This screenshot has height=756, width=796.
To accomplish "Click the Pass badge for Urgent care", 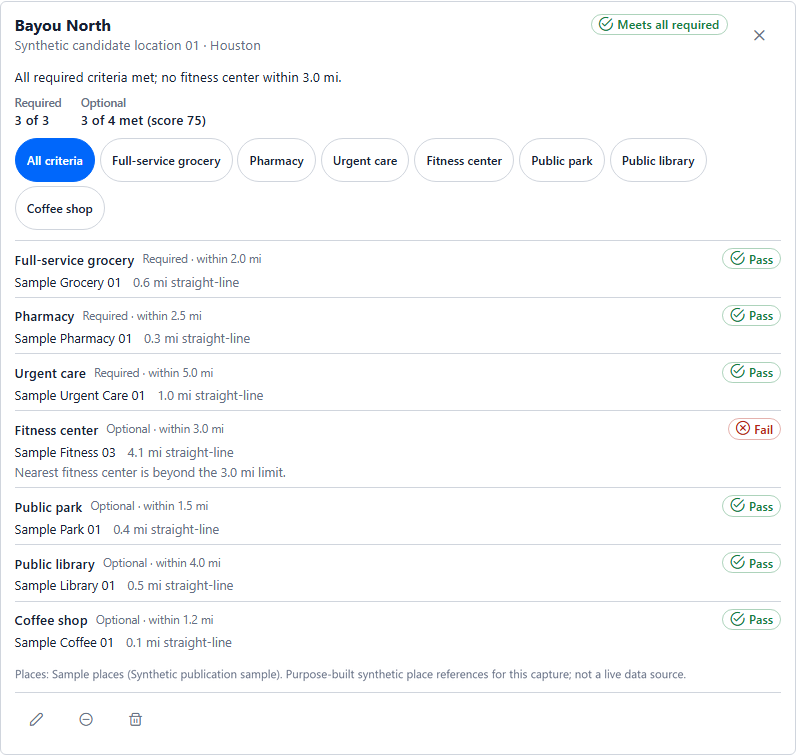I will (x=751, y=373).
